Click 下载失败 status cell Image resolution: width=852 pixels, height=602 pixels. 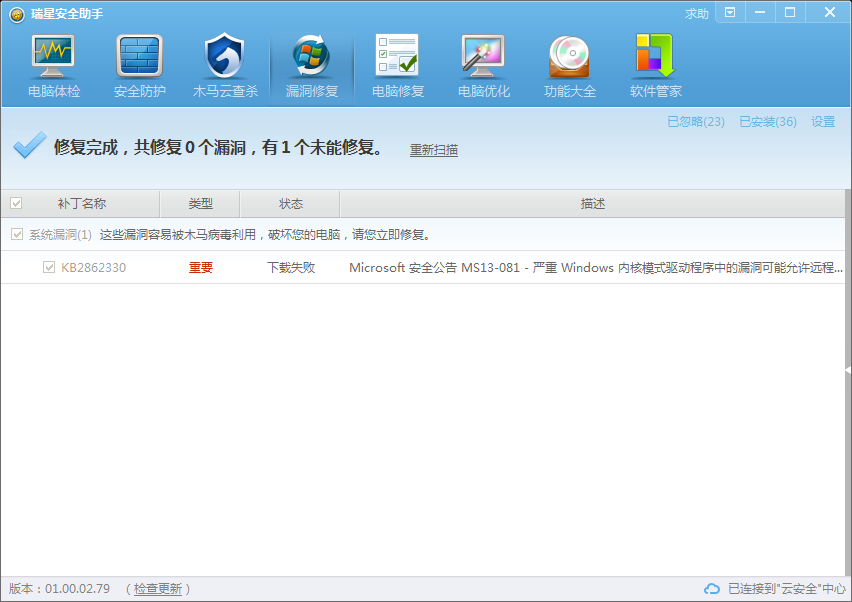[291, 267]
